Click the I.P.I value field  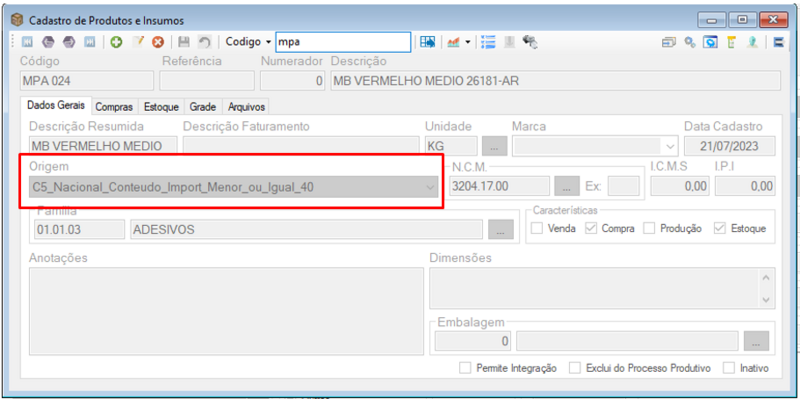coord(745,186)
